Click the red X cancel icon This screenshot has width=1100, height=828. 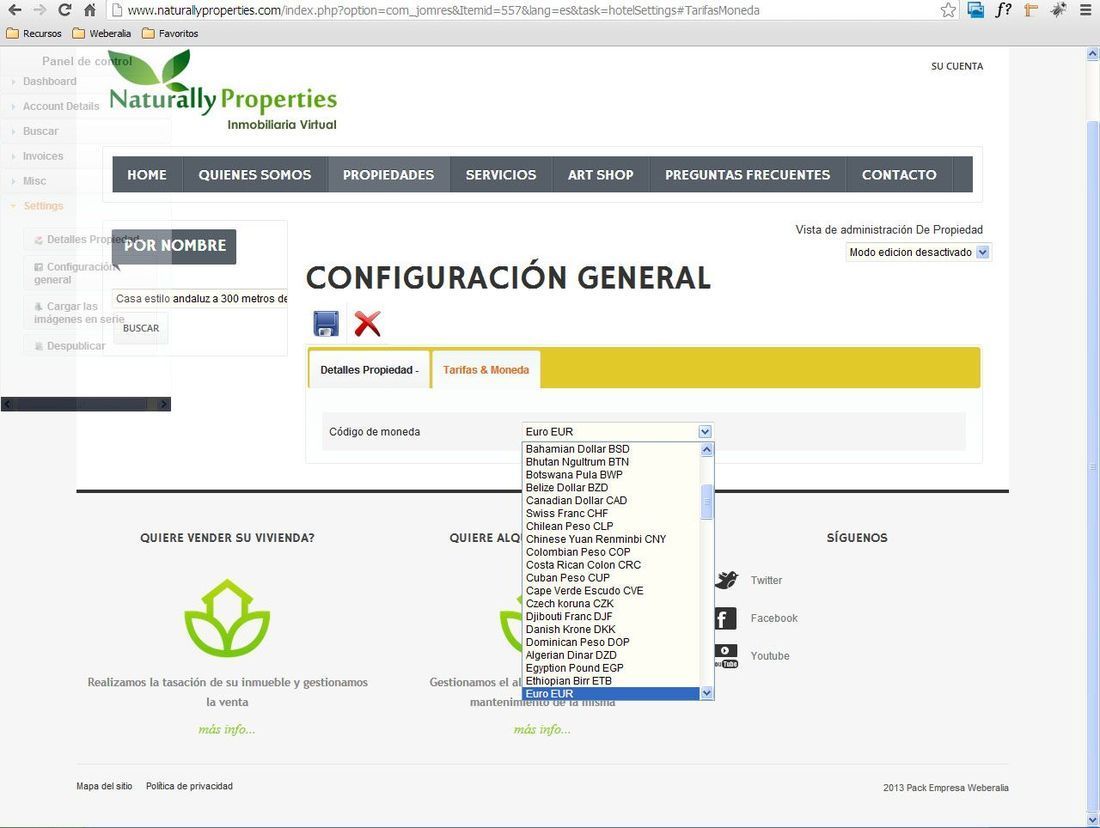click(367, 323)
